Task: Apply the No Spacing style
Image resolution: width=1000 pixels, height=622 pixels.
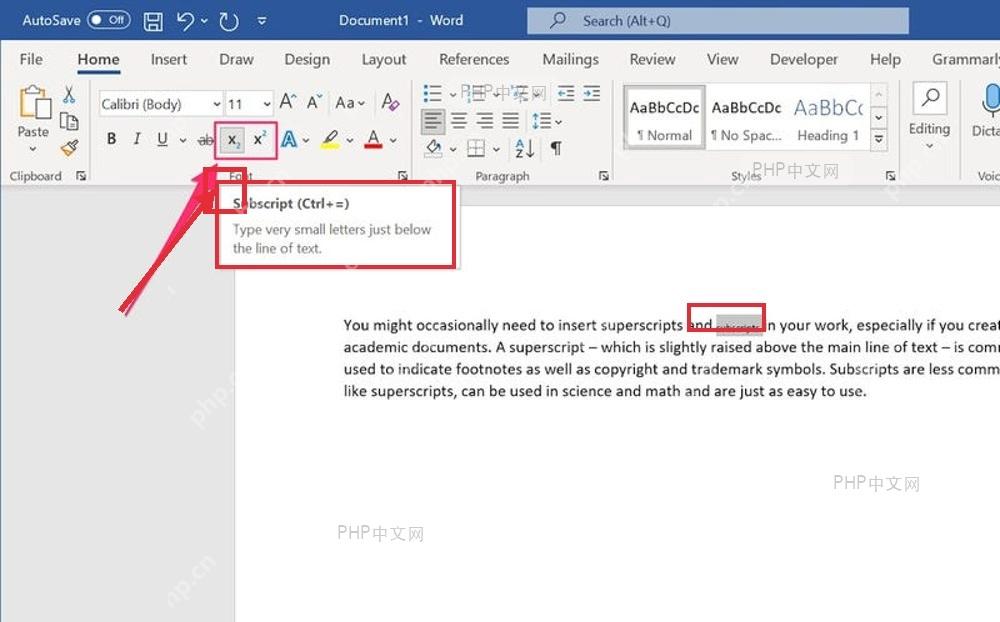Action: point(747,118)
